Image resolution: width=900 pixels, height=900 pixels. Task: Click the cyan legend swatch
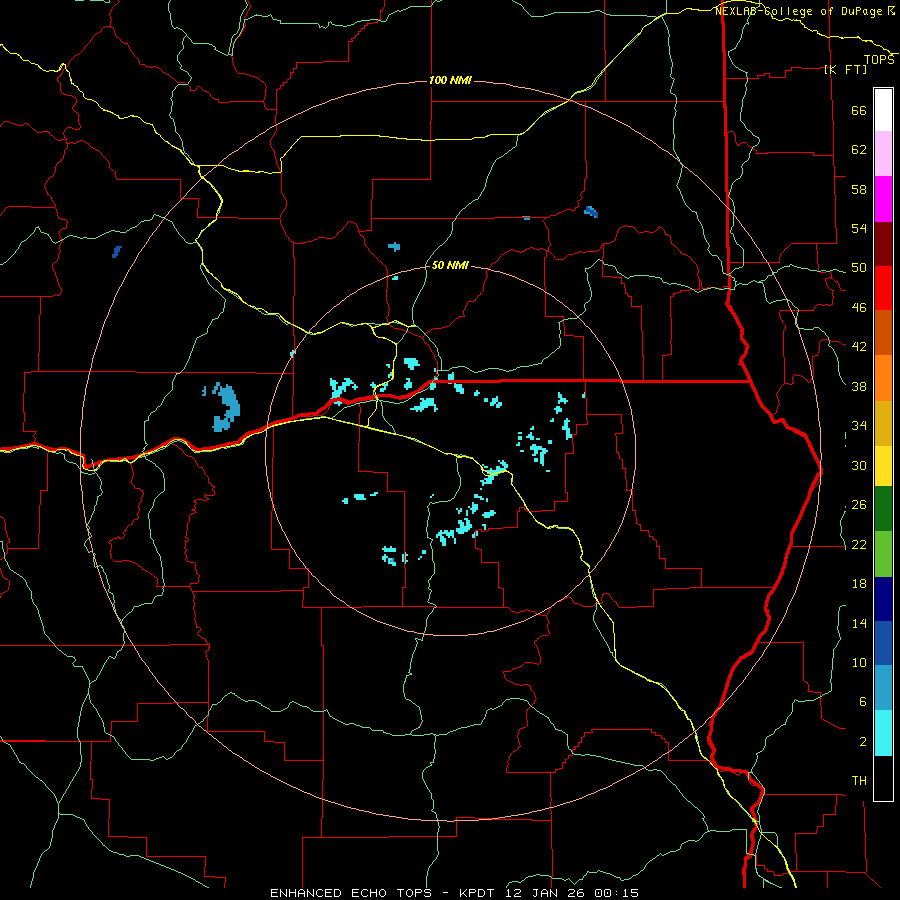click(883, 733)
